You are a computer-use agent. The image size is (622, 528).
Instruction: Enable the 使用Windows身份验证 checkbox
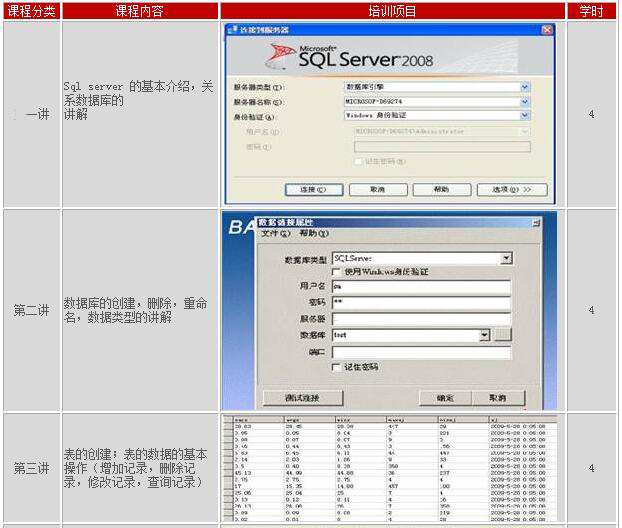[x=336, y=272]
